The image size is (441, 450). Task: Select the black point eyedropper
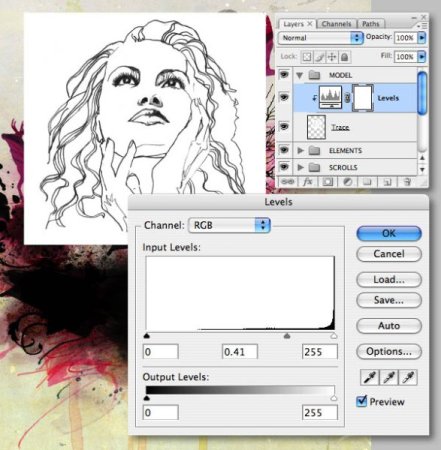[x=370, y=377]
